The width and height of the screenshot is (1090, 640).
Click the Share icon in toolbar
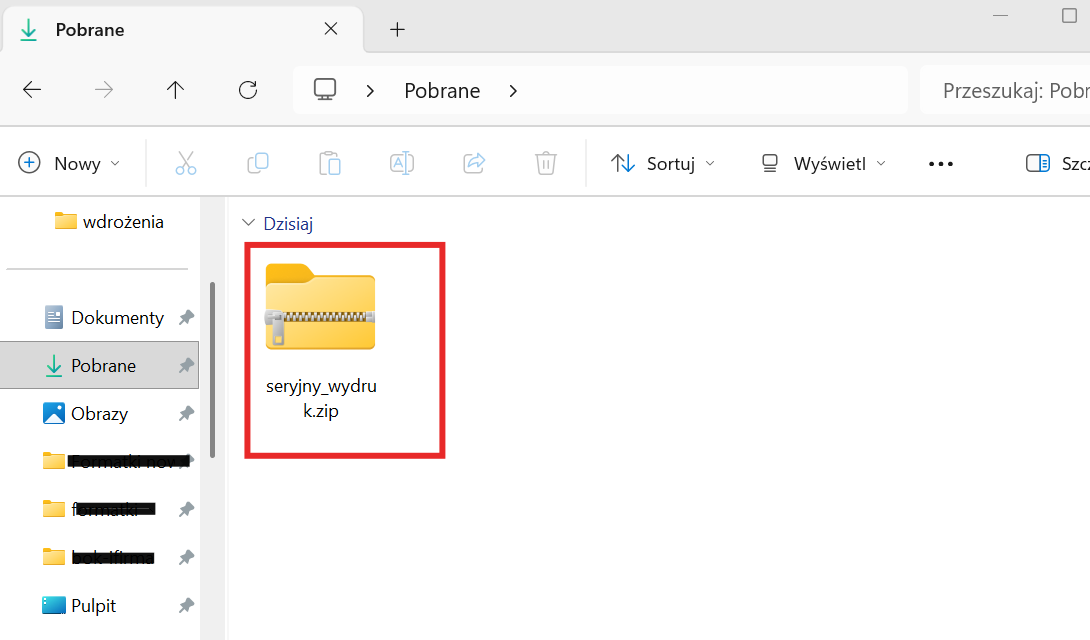coord(474,163)
